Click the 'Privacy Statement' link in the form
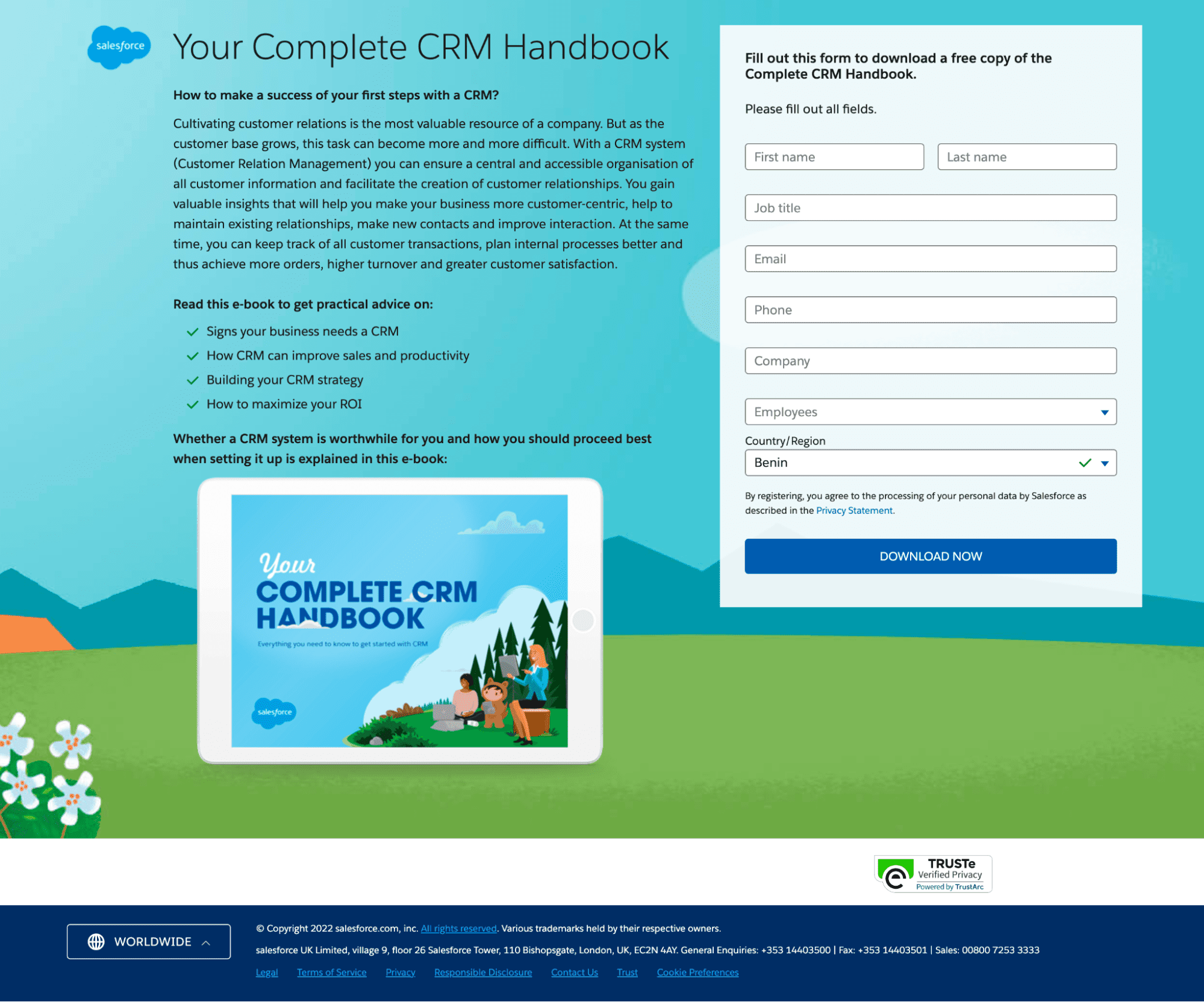 (x=854, y=509)
